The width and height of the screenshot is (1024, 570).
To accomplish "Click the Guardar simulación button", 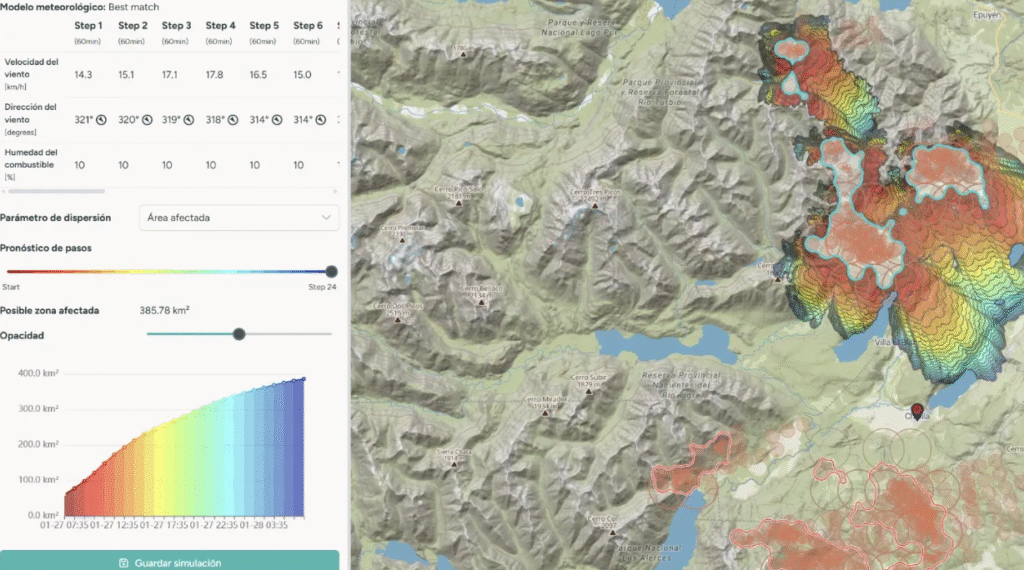I will point(169,562).
